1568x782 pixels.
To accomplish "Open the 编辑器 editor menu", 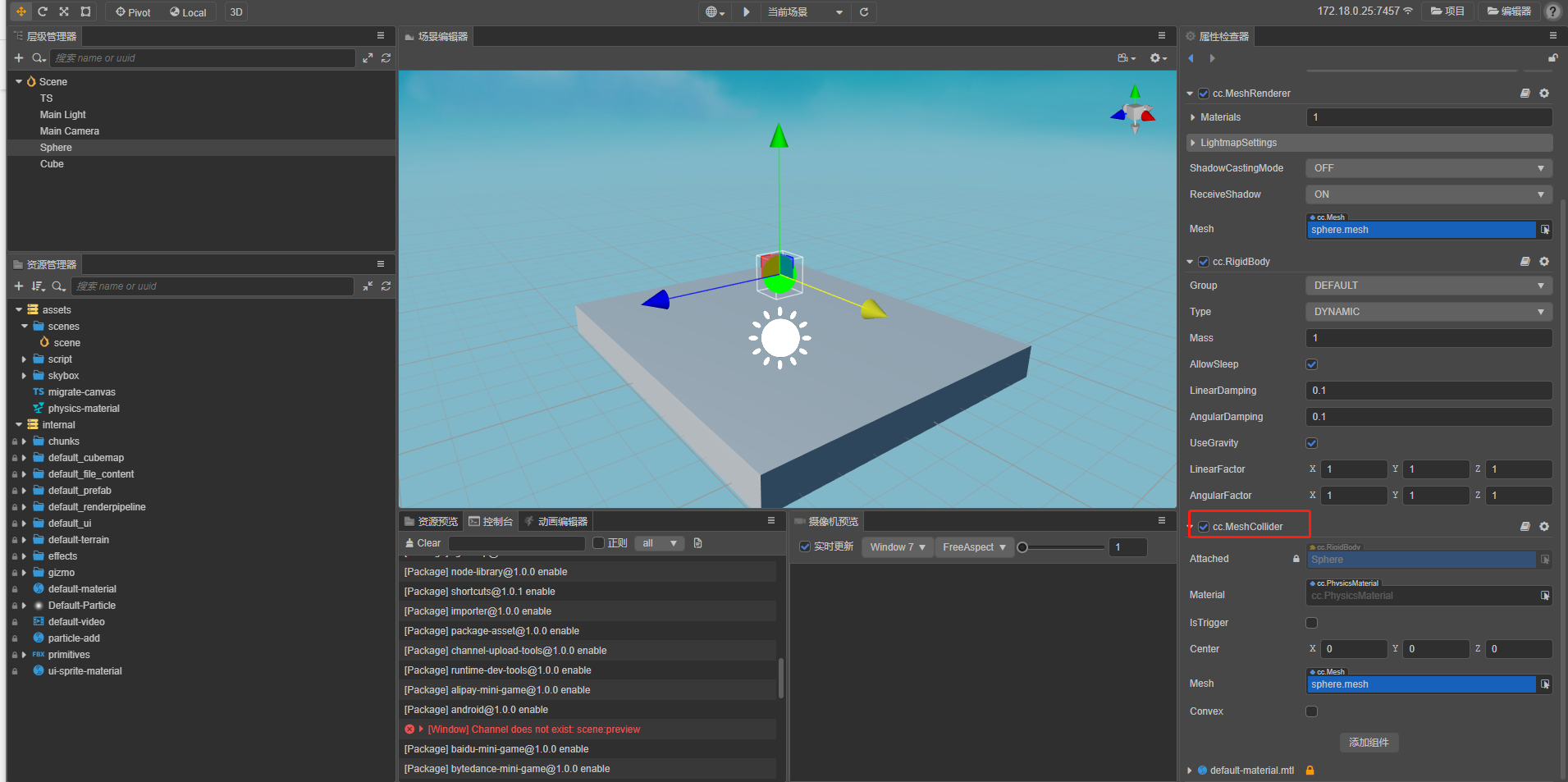I will tap(1510, 11).
